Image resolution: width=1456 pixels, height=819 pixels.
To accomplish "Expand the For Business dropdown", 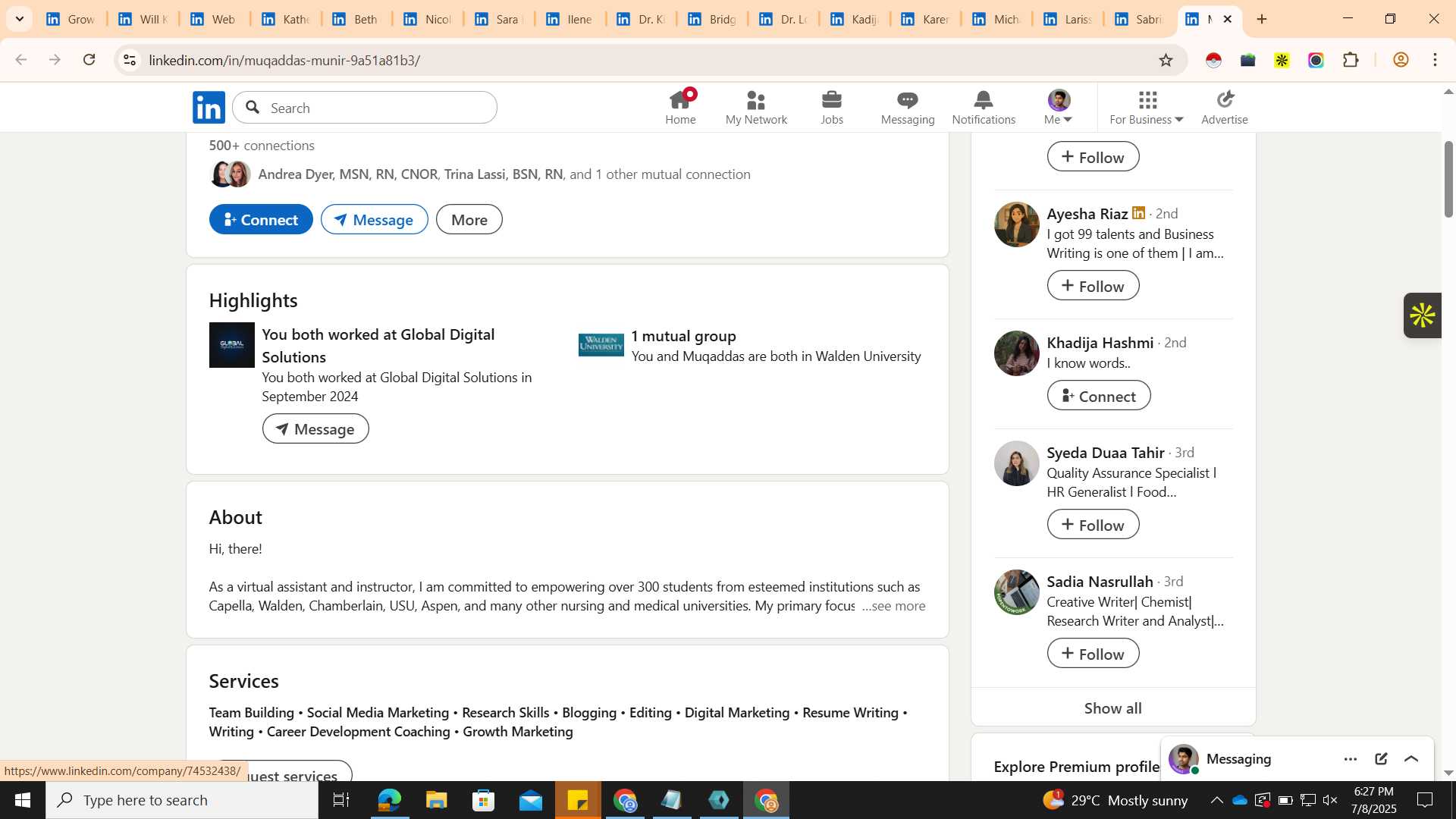I will [x=1147, y=107].
